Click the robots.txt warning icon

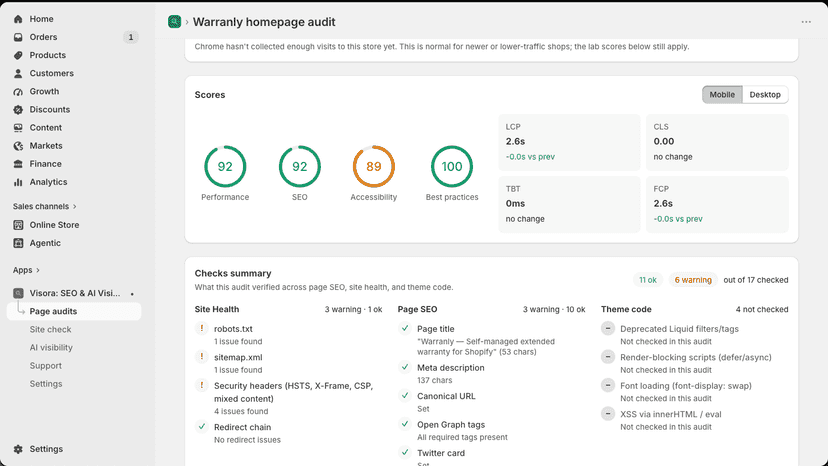click(202, 329)
